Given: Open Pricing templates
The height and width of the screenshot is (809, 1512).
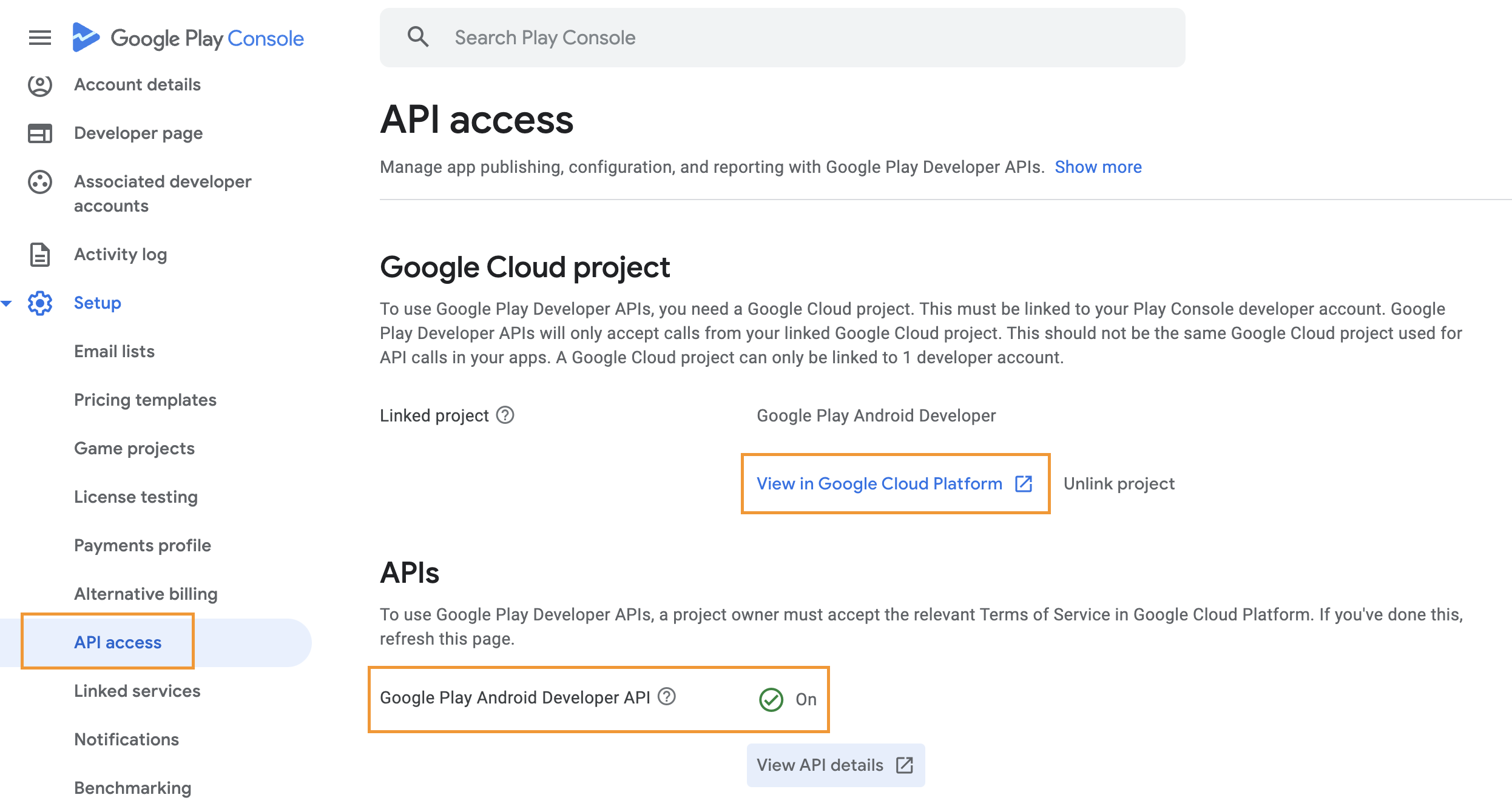Looking at the screenshot, I should 145,400.
